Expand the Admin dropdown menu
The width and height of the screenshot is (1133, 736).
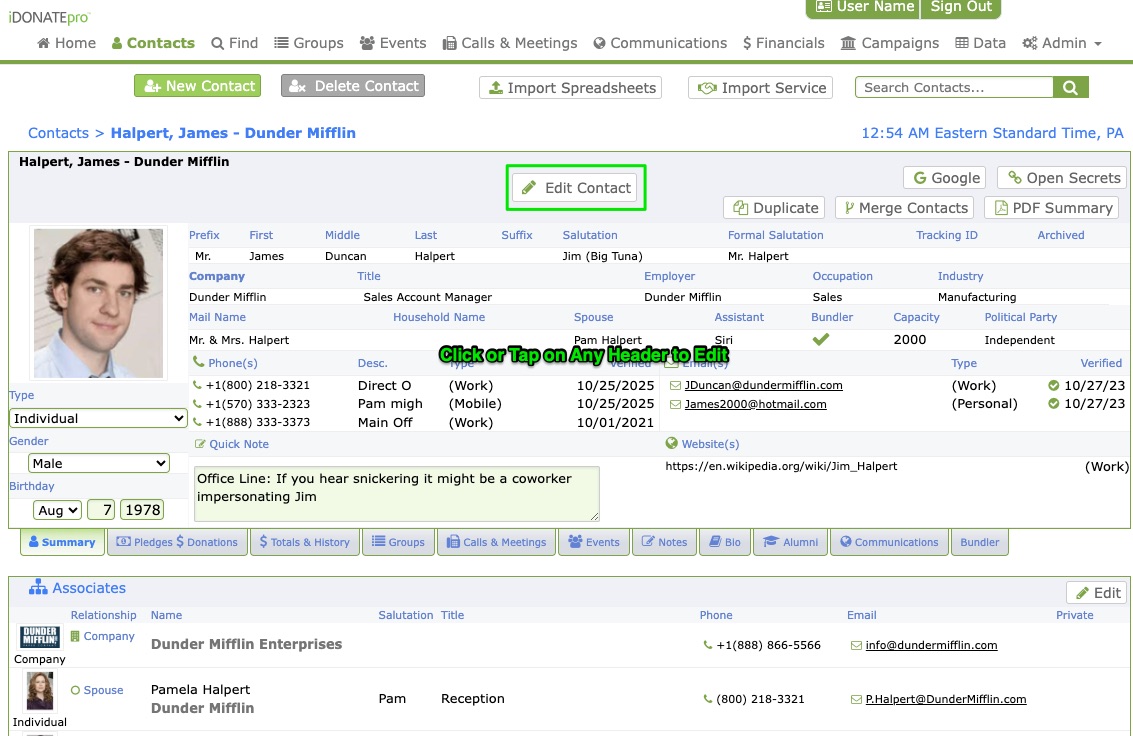1062,43
